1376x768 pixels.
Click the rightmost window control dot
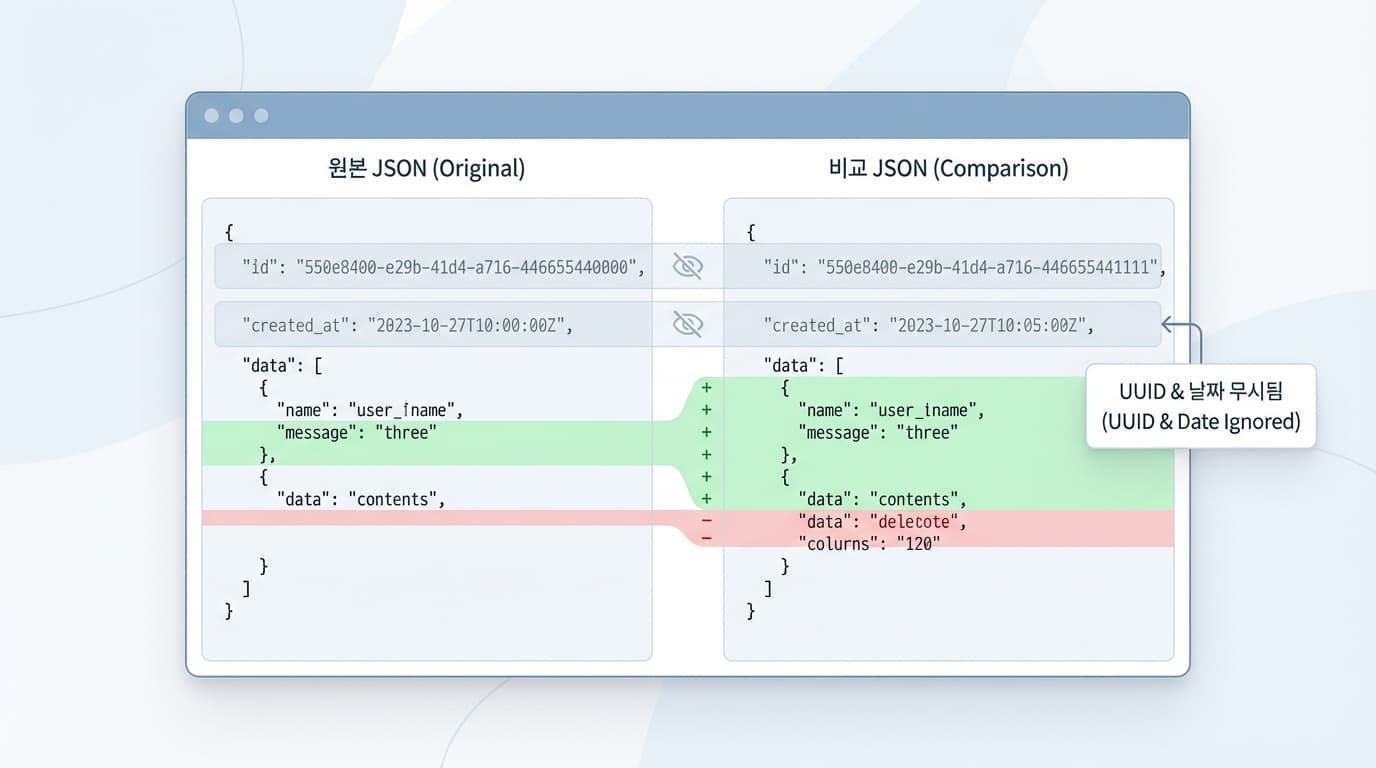[261, 116]
